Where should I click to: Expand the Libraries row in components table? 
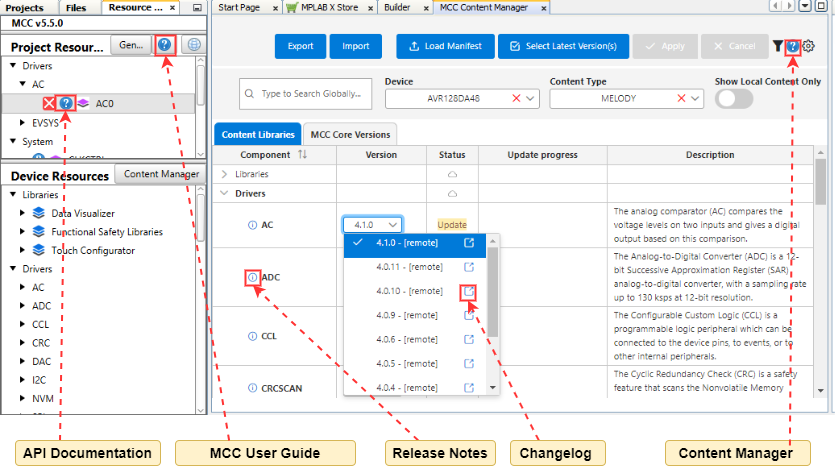pyautogui.click(x=224, y=174)
